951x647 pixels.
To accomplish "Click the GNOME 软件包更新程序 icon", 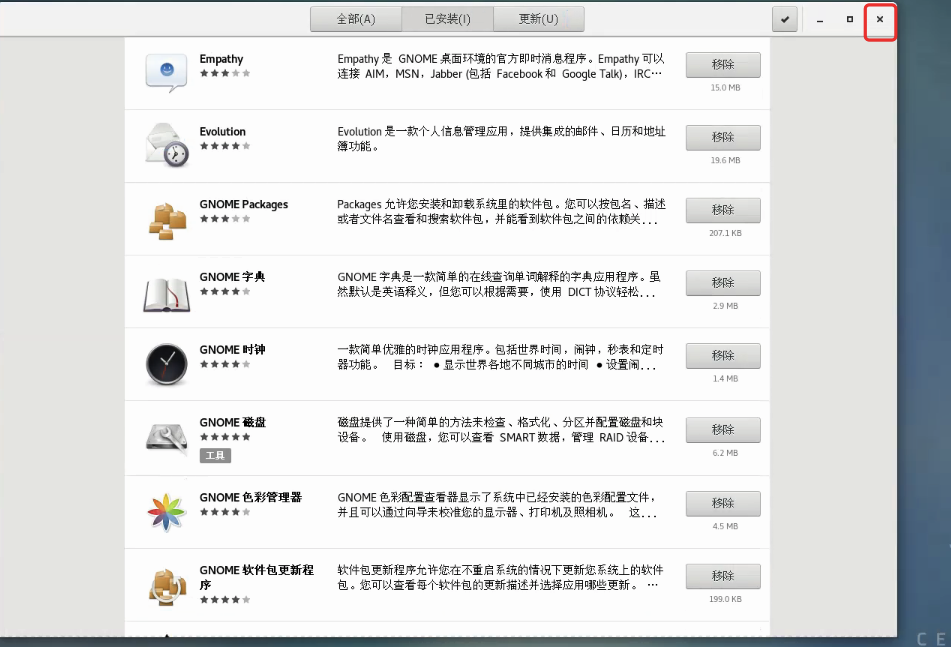I will click(166, 582).
